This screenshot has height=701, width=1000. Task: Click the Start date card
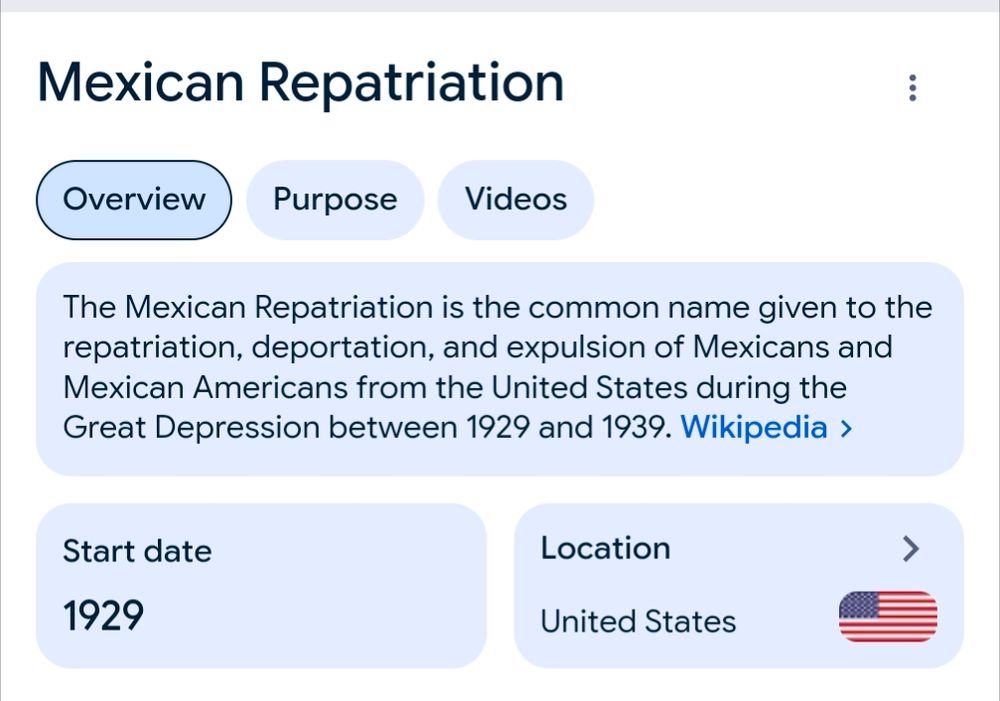click(261, 586)
